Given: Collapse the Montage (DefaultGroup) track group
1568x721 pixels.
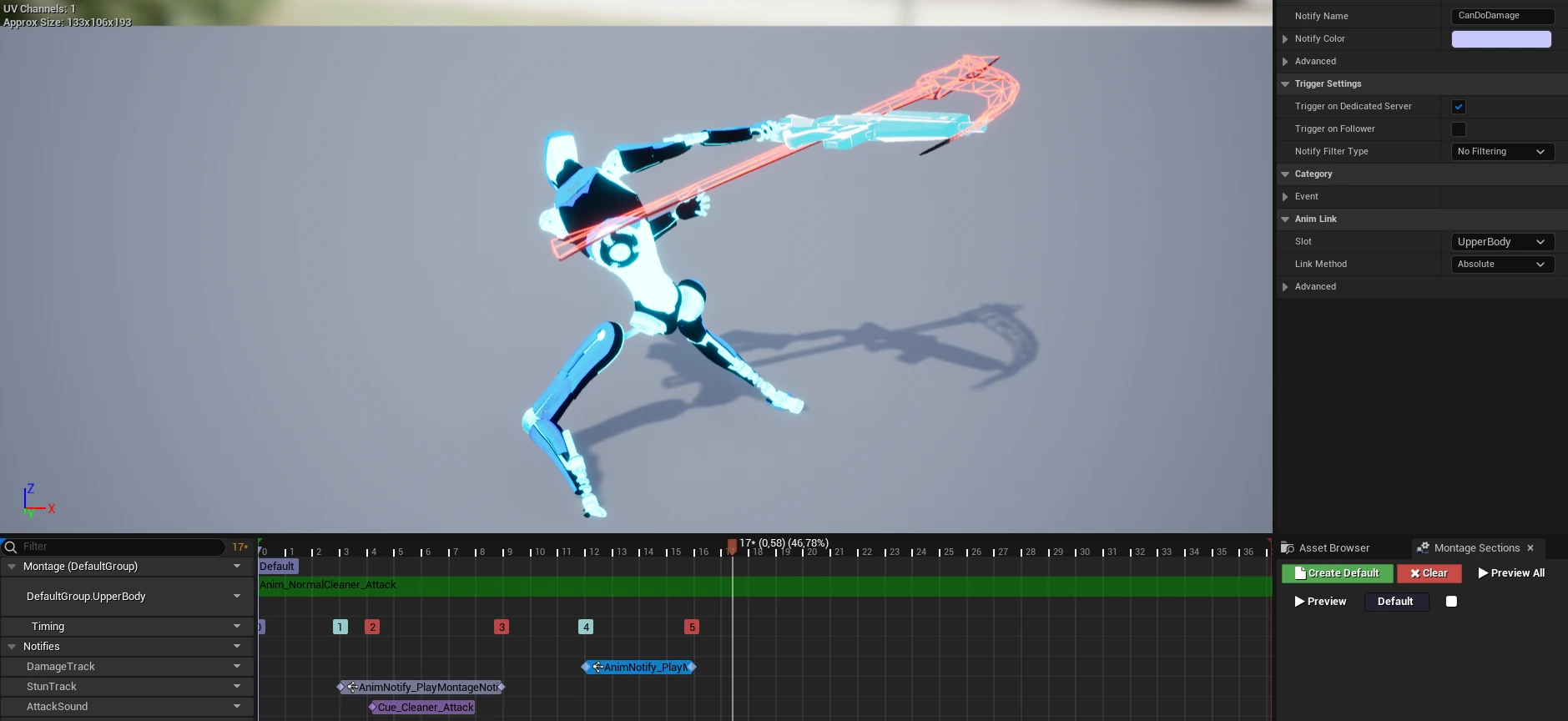Looking at the screenshot, I should click(x=12, y=567).
